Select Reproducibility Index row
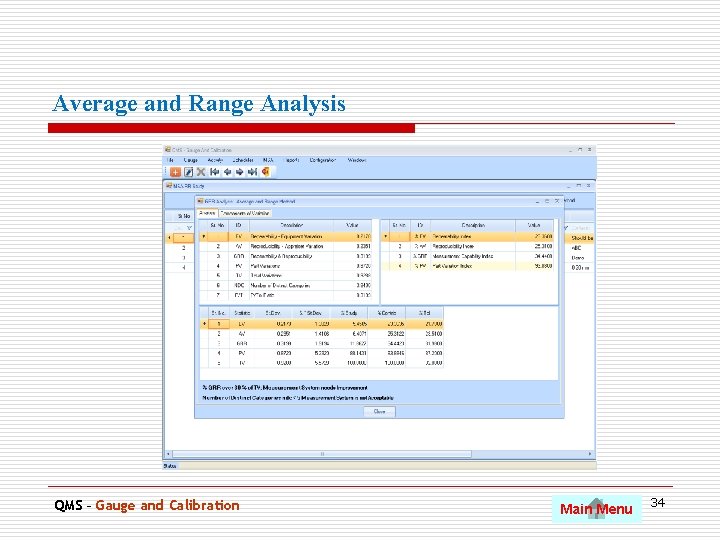This screenshot has height=540, width=720. 467,247
